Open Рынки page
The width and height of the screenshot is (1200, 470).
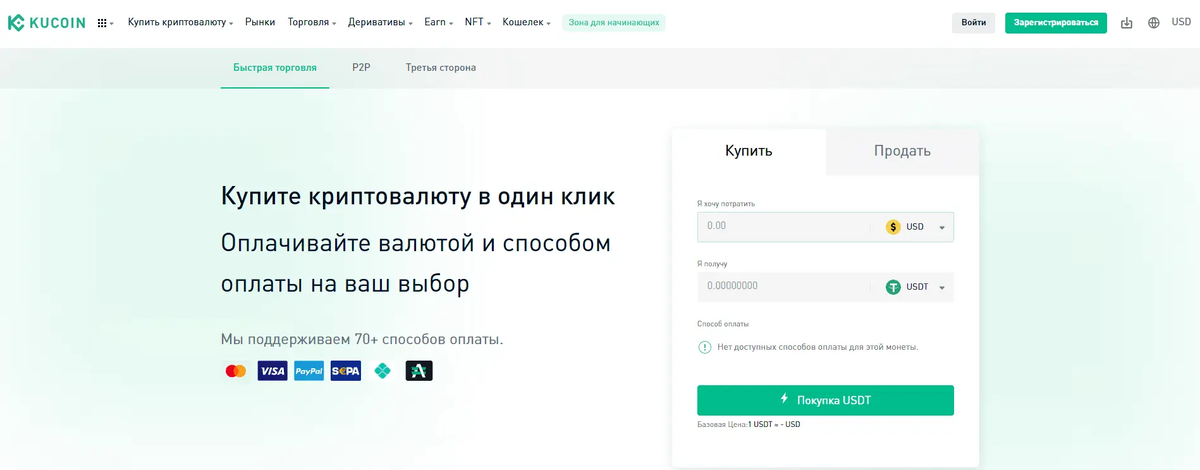[260, 22]
